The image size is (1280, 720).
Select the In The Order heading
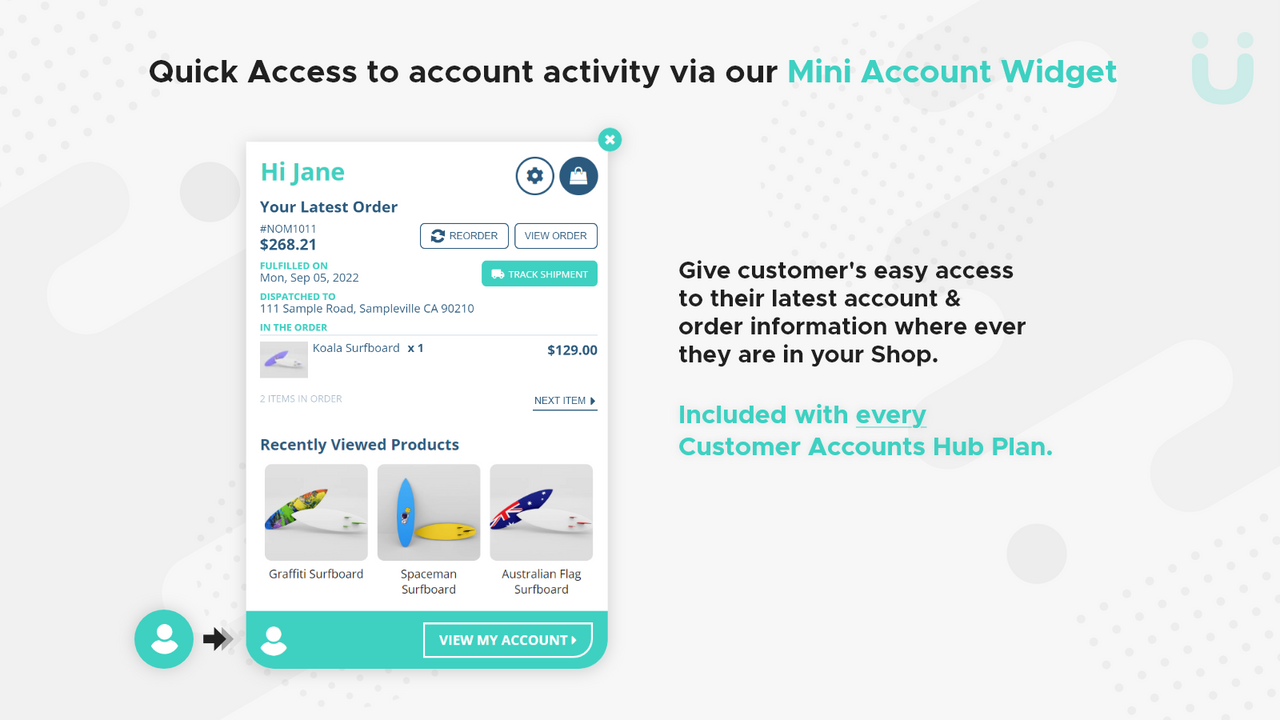coord(293,327)
